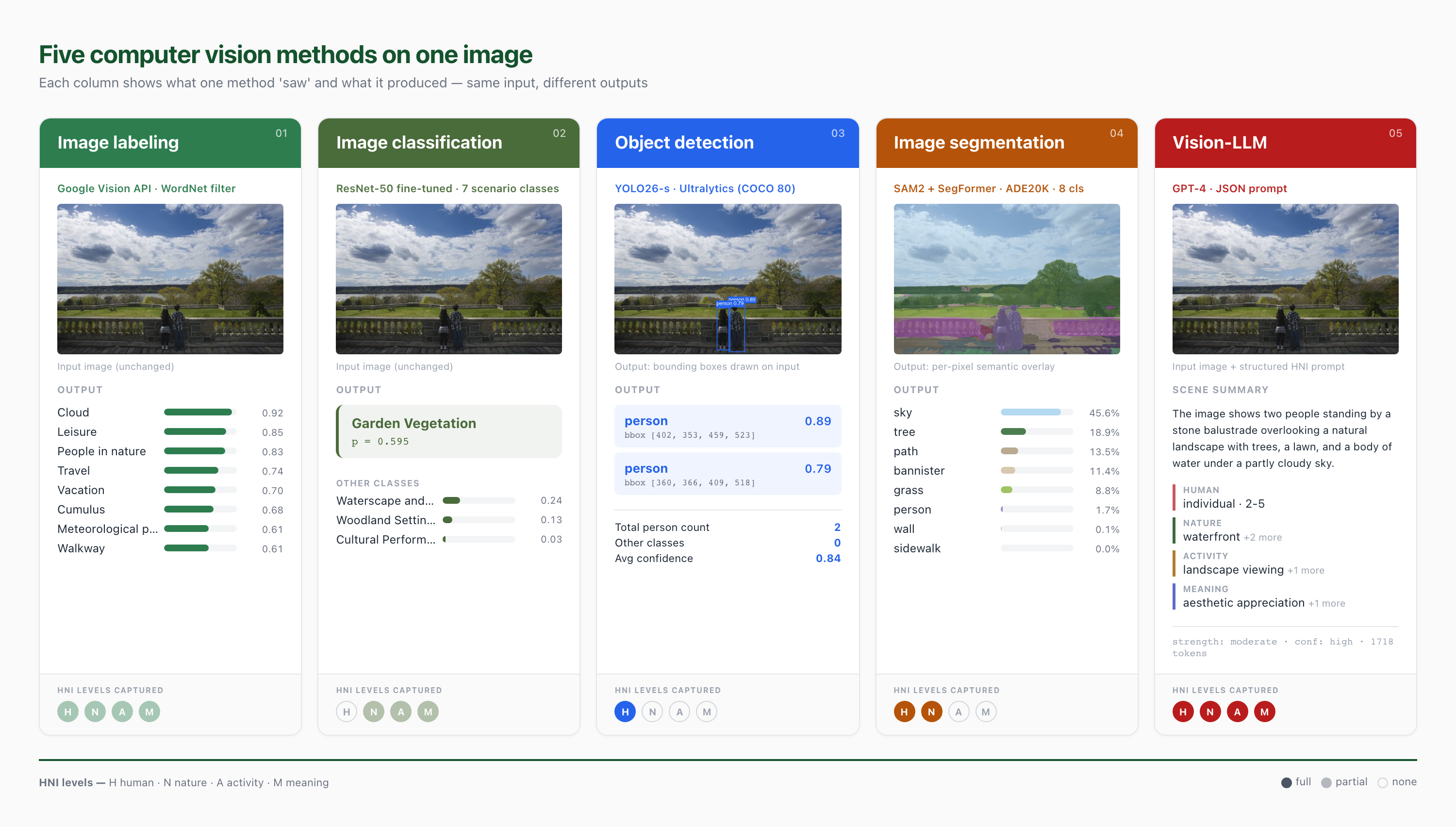The height and width of the screenshot is (827, 1456).
Task: Click the empty M badge in Object detection card
Action: pyautogui.click(x=707, y=711)
